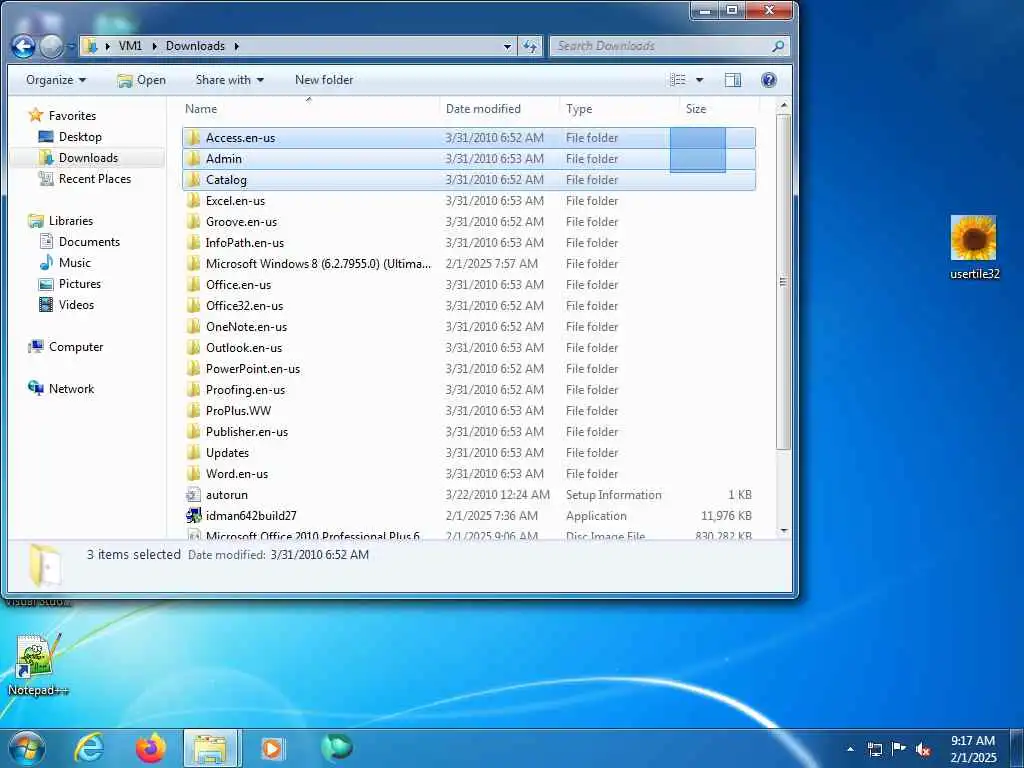Select the Catalog folder icon

(x=193, y=180)
